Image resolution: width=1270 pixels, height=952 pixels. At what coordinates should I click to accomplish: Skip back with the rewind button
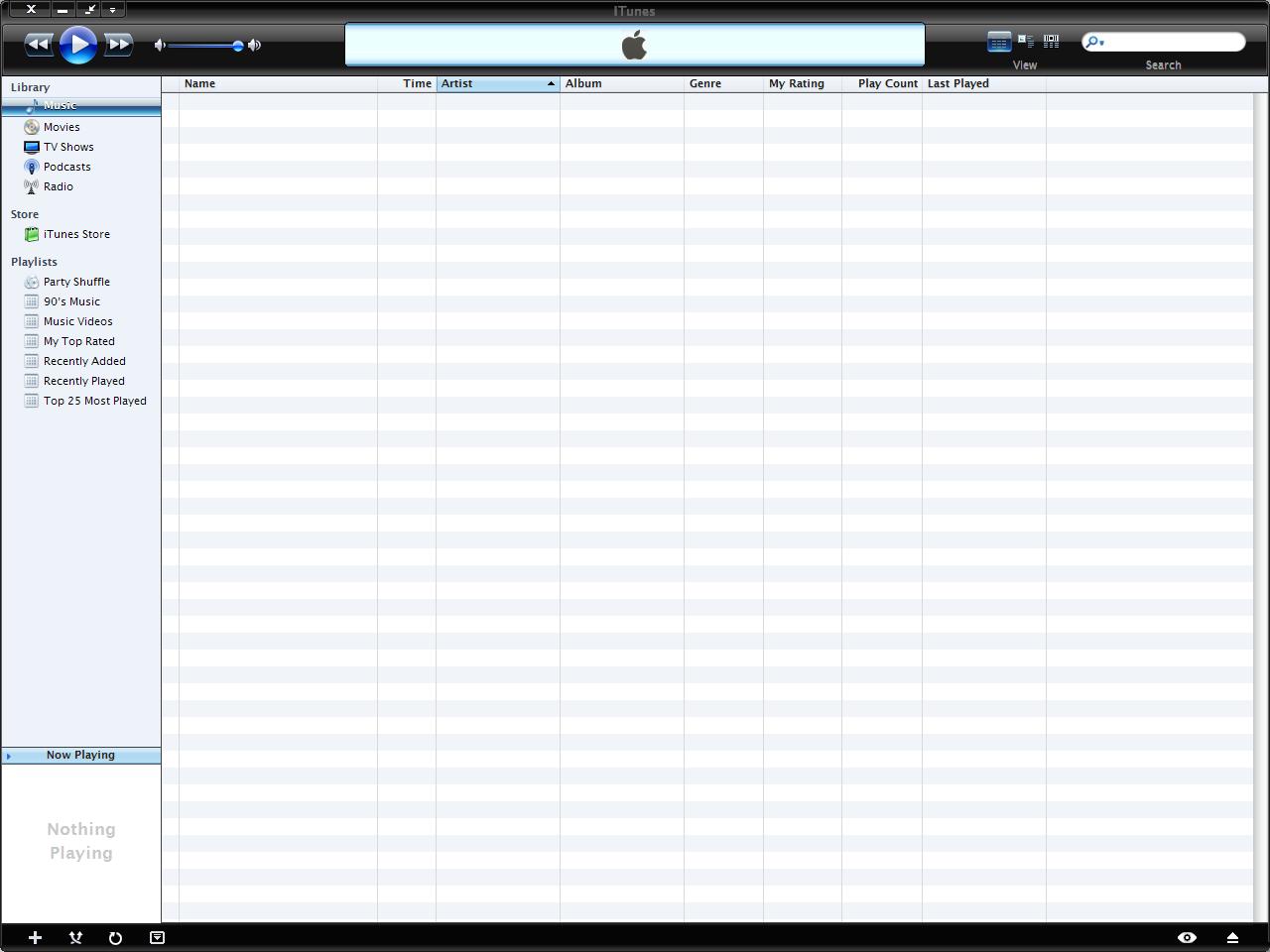click(x=38, y=44)
